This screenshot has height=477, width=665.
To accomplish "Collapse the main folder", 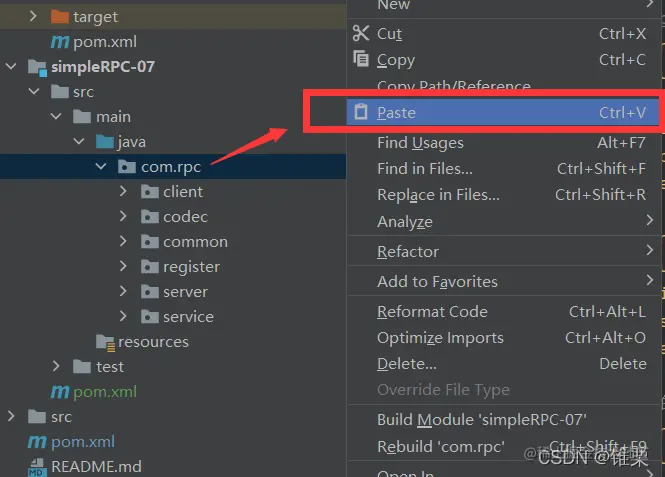I will pyautogui.click(x=56, y=116).
